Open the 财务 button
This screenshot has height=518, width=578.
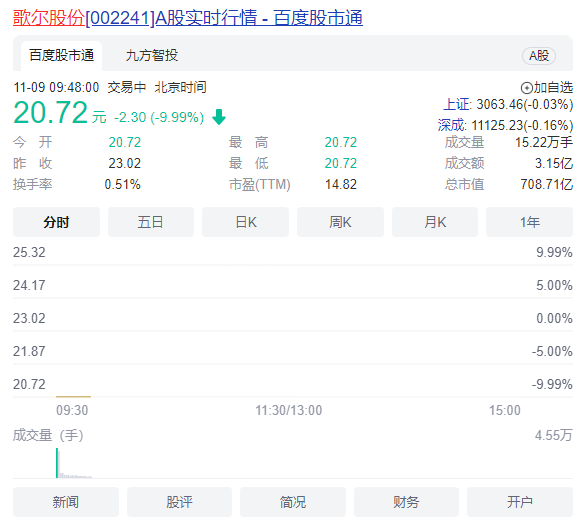tap(407, 502)
